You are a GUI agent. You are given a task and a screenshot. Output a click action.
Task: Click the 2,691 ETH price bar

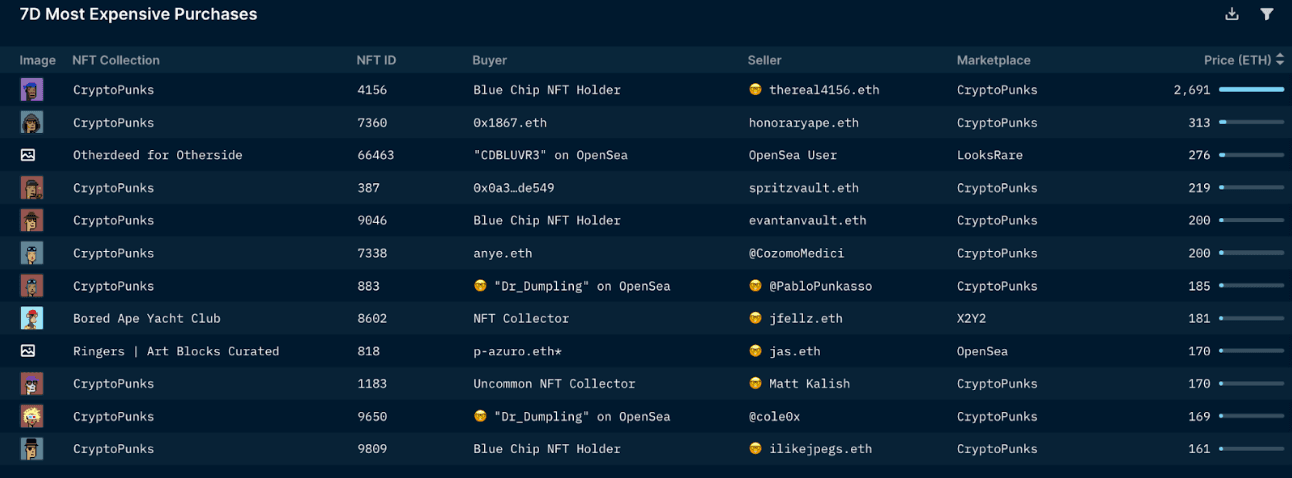tap(1251, 90)
